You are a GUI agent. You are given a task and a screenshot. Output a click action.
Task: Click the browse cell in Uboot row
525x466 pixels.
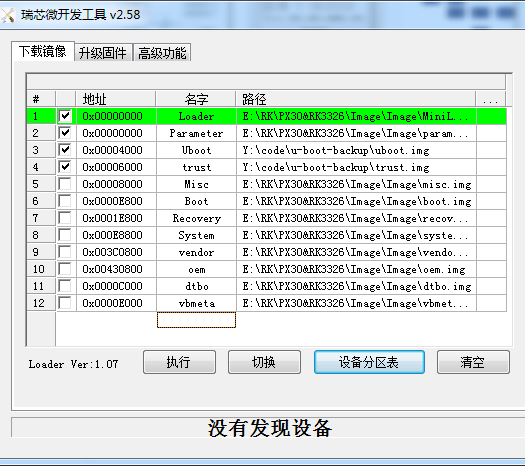[x=491, y=150]
